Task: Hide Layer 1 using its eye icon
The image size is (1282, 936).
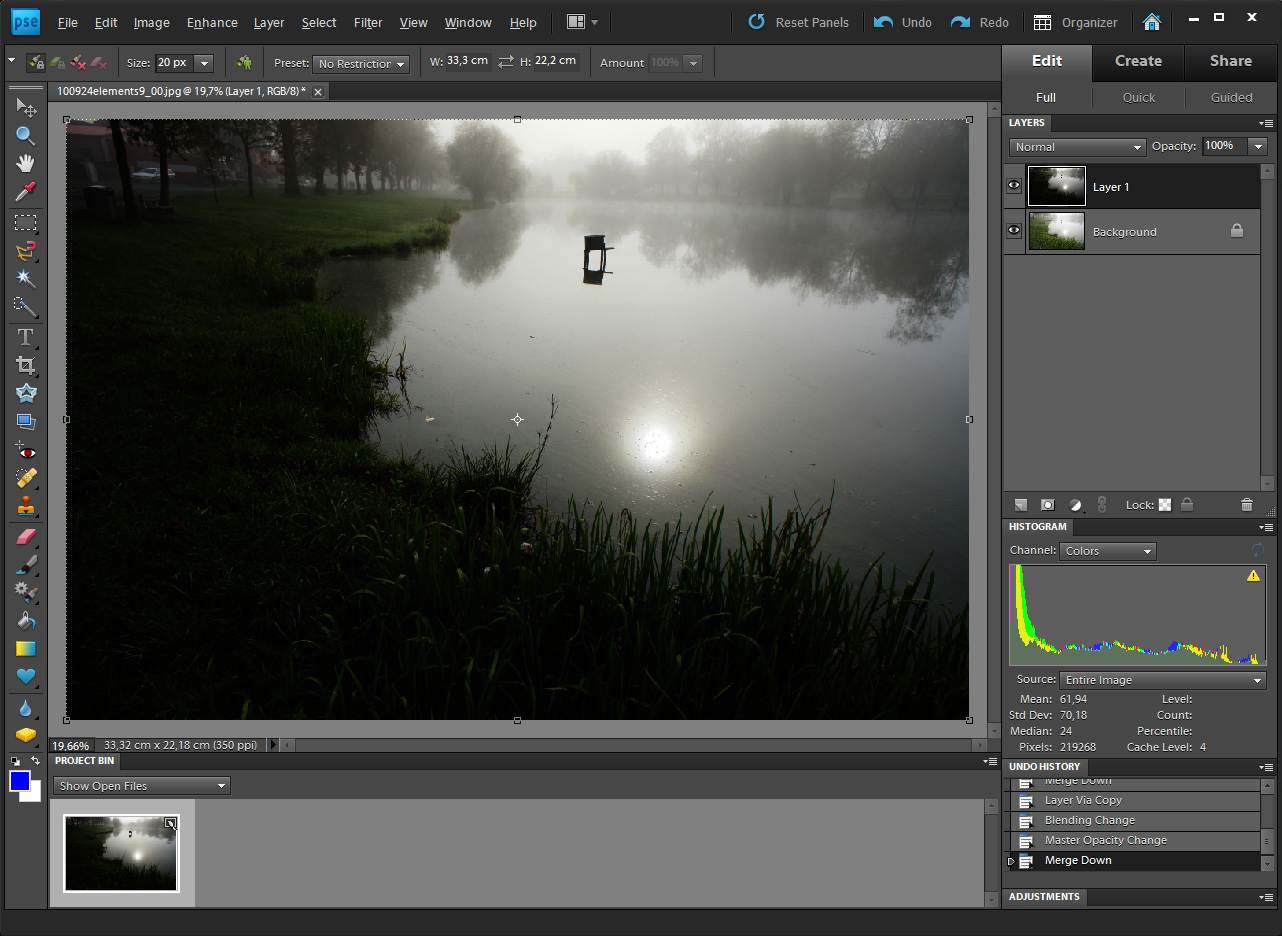Action: (x=1014, y=186)
